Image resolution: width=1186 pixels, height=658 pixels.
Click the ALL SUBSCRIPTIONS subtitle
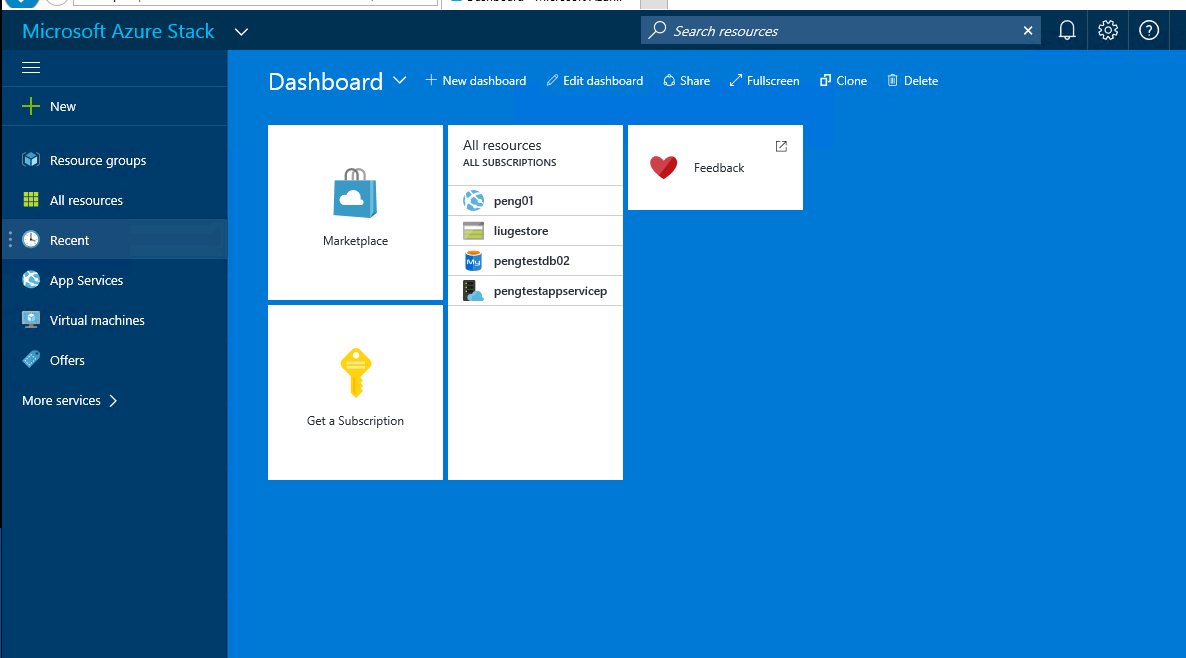510,163
